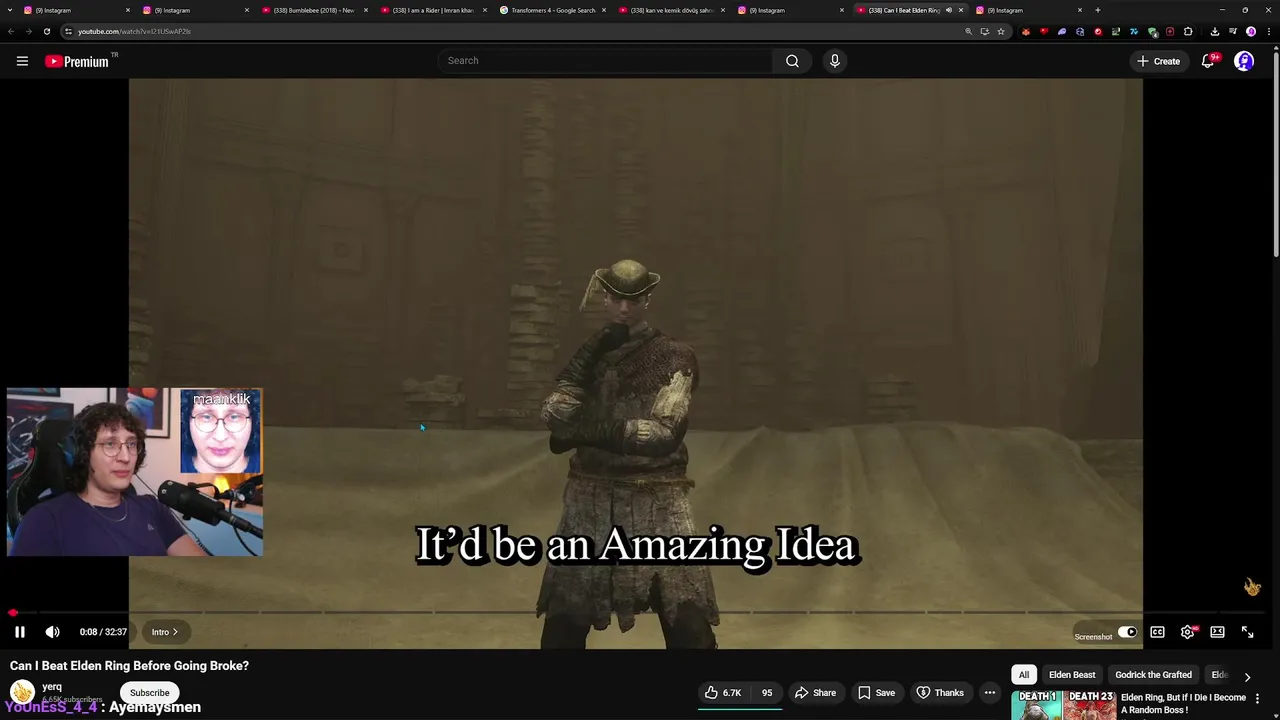The height and width of the screenshot is (720, 1280).
Task: Open the Create menu
Action: point(1158,61)
